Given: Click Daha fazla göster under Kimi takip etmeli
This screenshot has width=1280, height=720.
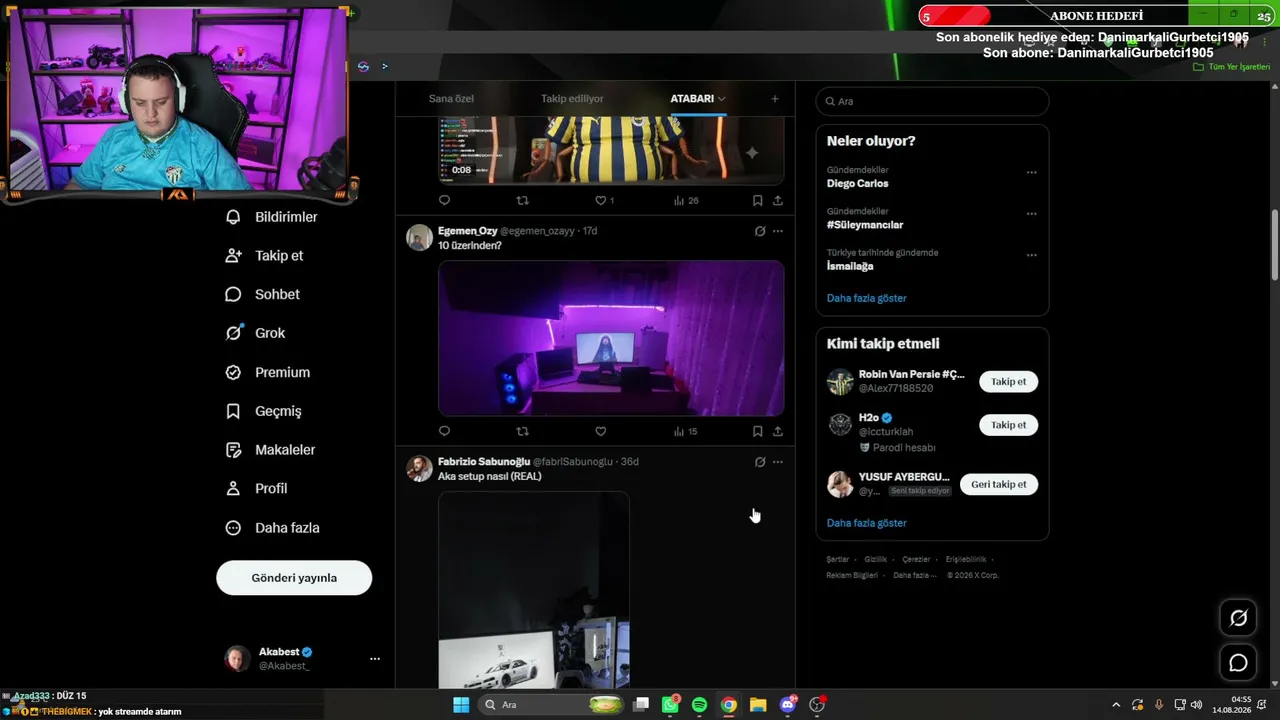Looking at the screenshot, I should pyautogui.click(x=867, y=523).
